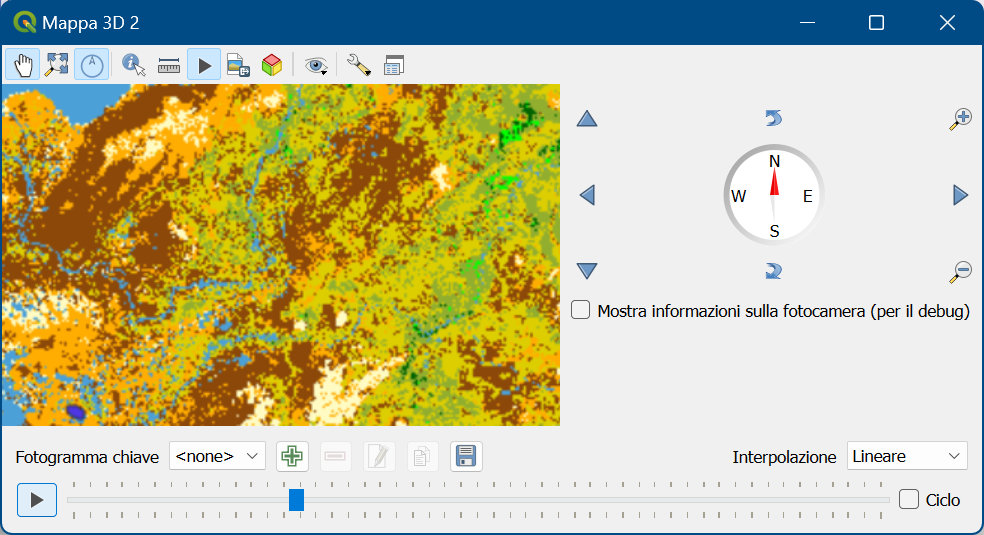Screen dimensions: 984x535
Task: Select the Measurement Line ruler tool
Action: (169, 65)
